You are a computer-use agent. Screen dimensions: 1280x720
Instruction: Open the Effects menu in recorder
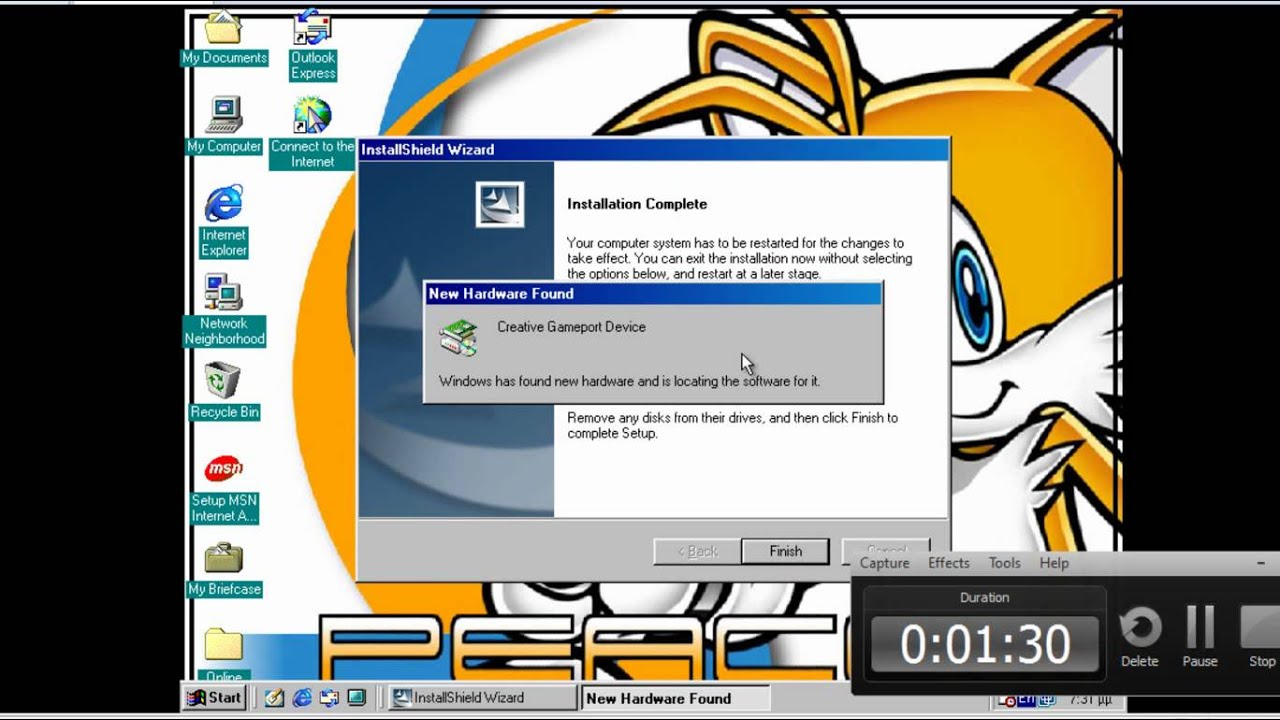click(949, 563)
